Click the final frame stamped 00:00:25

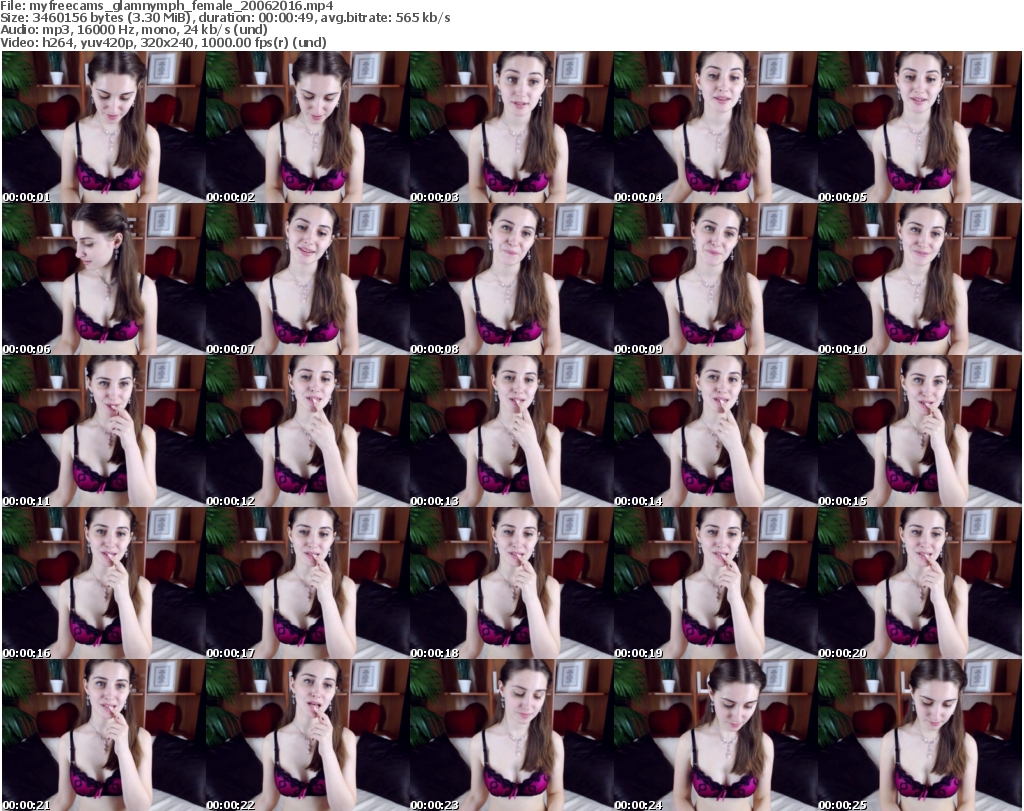click(x=919, y=735)
